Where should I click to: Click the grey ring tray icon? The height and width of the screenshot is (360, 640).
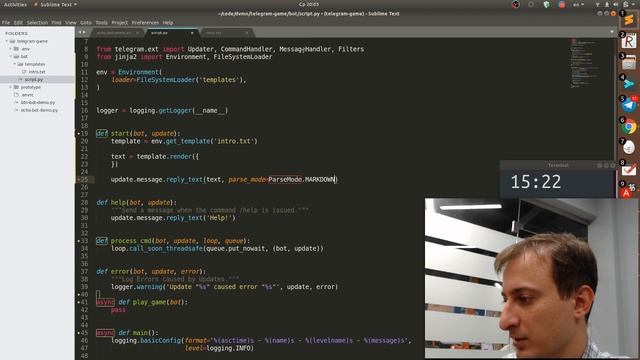pos(531,4)
